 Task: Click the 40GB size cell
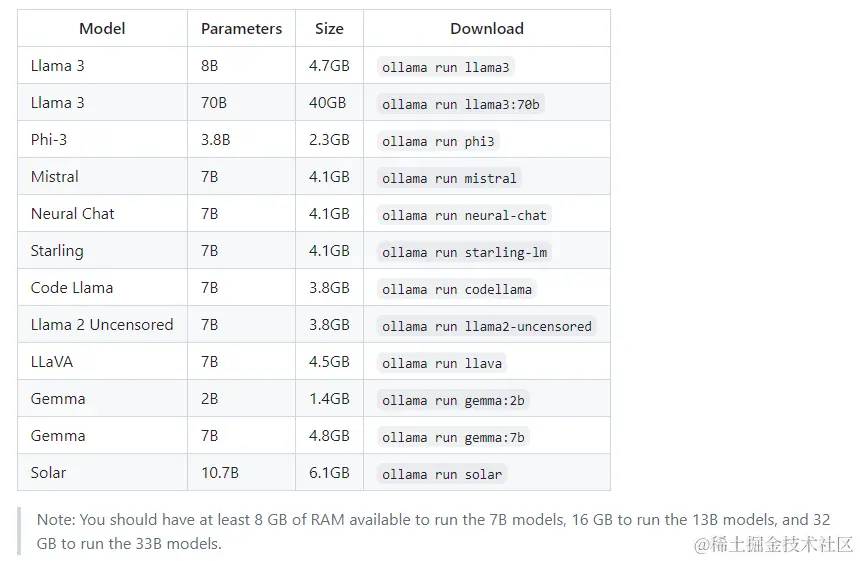[329, 102]
